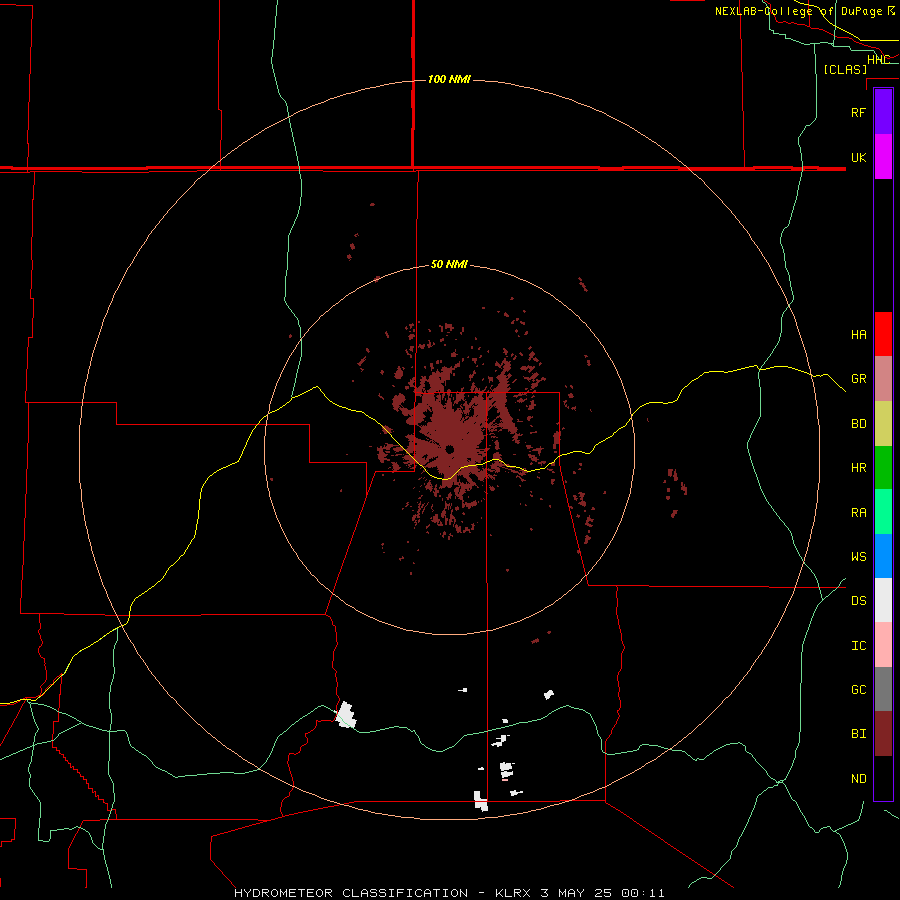Click the IC legend label
This screenshot has height=900, width=900.
coord(858,646)
